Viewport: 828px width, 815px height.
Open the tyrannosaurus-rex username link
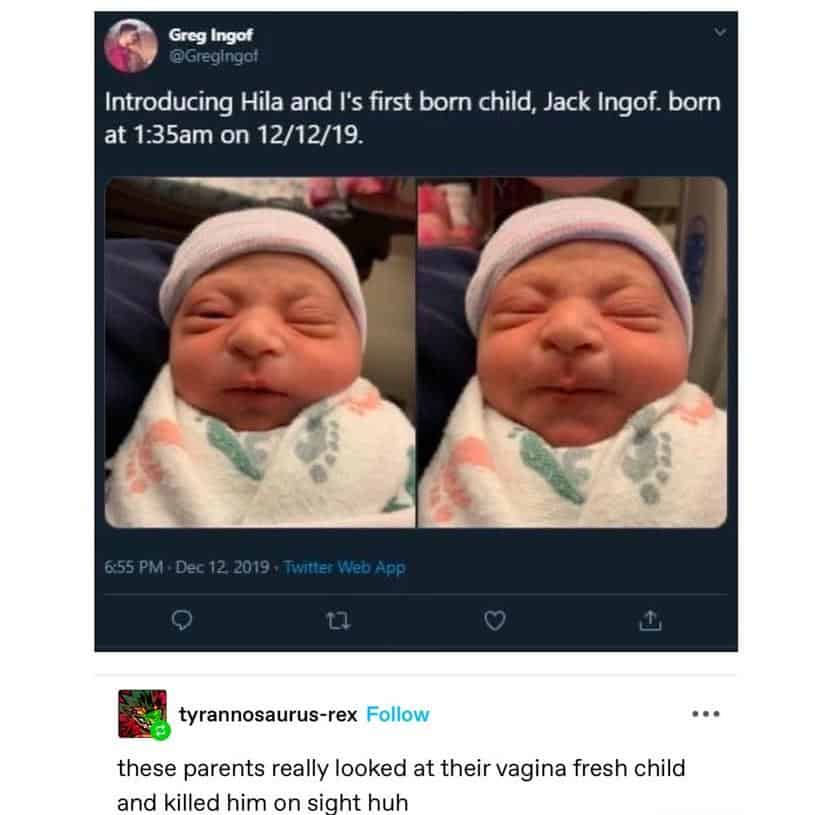point(268,714)
